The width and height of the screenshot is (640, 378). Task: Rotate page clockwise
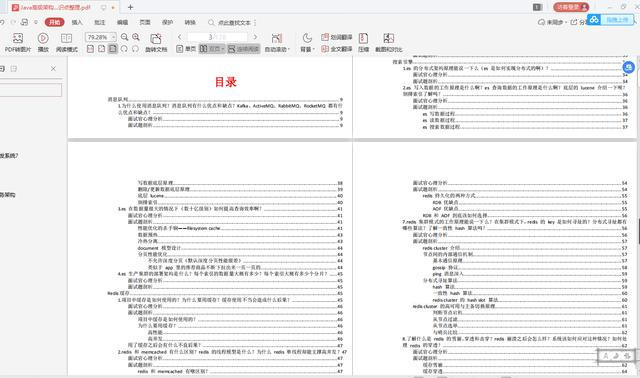(135, 49)
